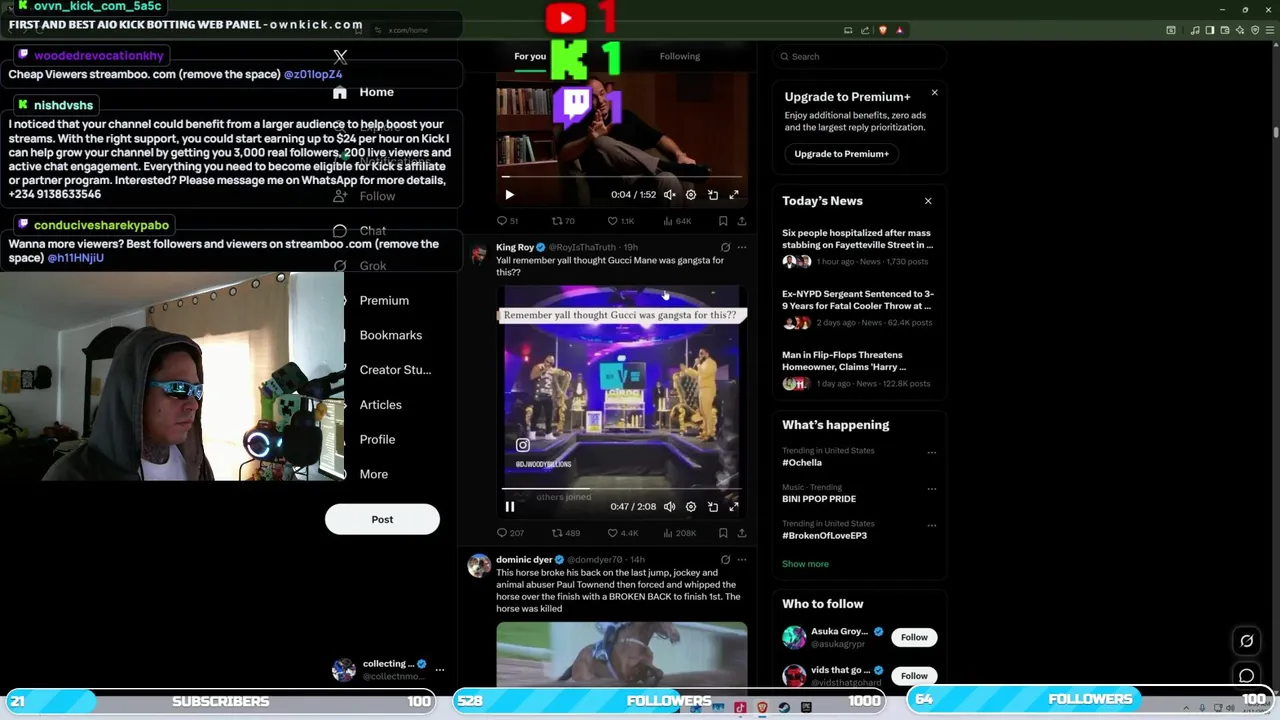Switch to the For you tab
The image size is (1280, 720).
point(530,56)
